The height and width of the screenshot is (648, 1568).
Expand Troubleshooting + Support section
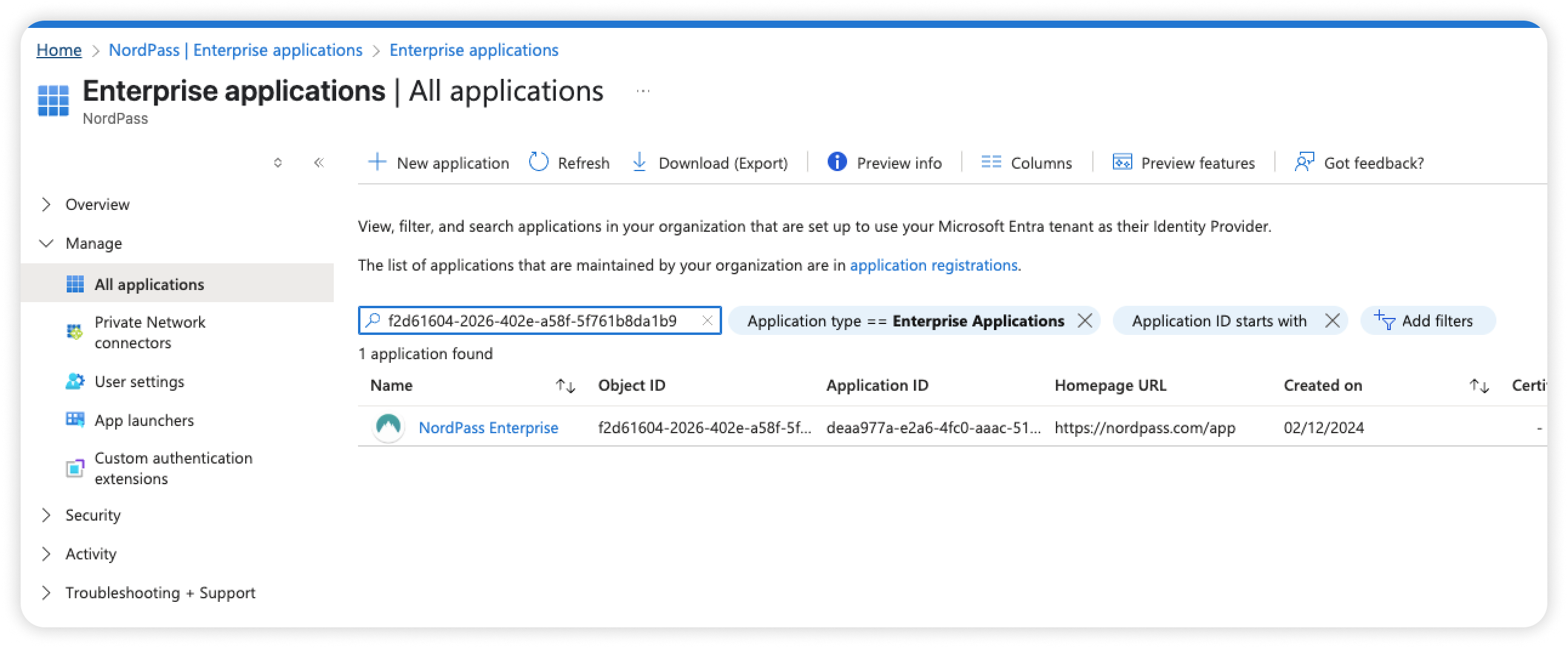(x=46, y=593)
